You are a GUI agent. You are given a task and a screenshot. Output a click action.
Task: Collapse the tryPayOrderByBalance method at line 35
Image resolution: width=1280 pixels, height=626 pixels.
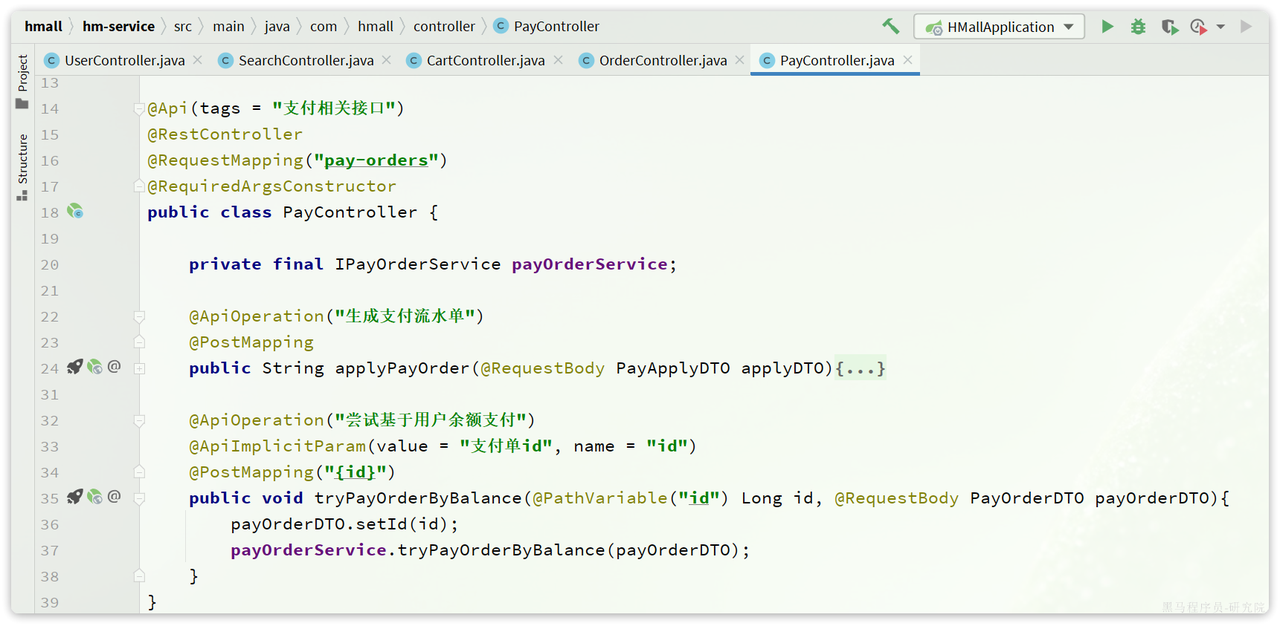click(x=140, y=498)
